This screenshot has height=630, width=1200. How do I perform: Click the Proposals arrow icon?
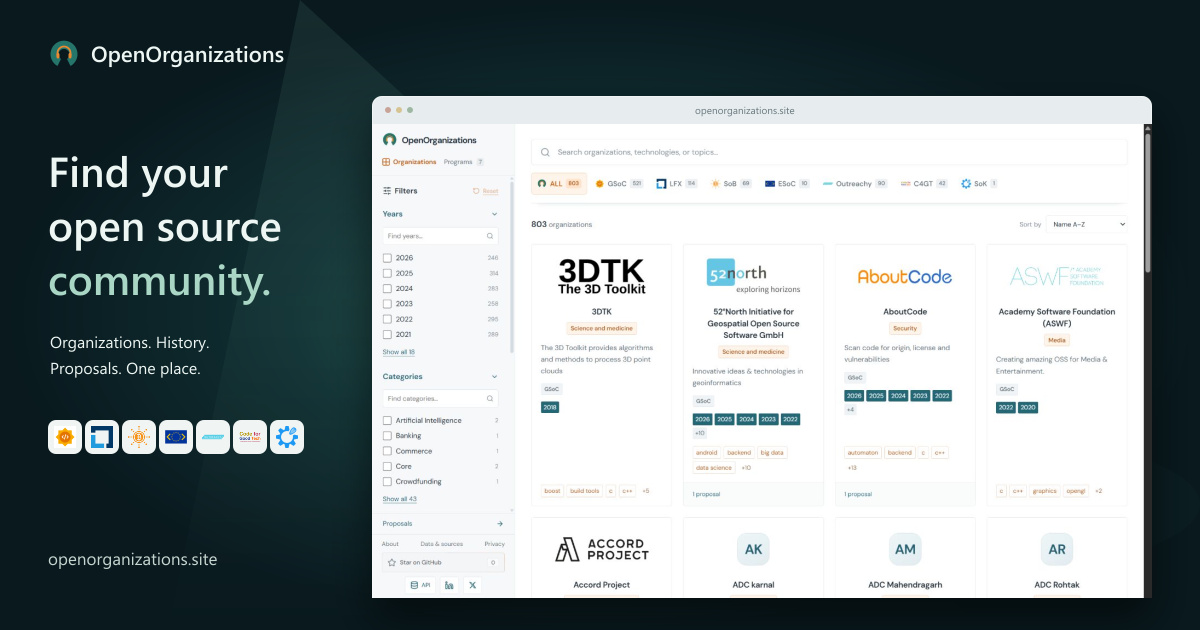500,523
